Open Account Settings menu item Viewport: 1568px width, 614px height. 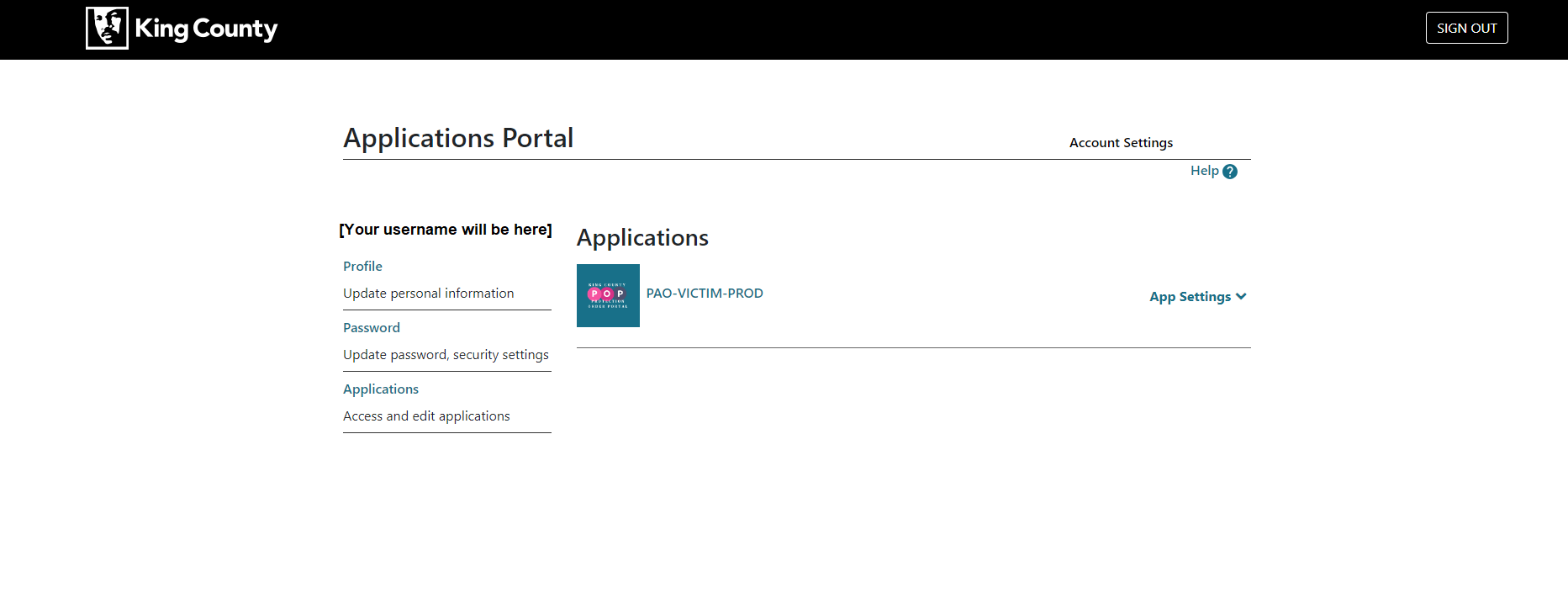tap(1121, 143)
